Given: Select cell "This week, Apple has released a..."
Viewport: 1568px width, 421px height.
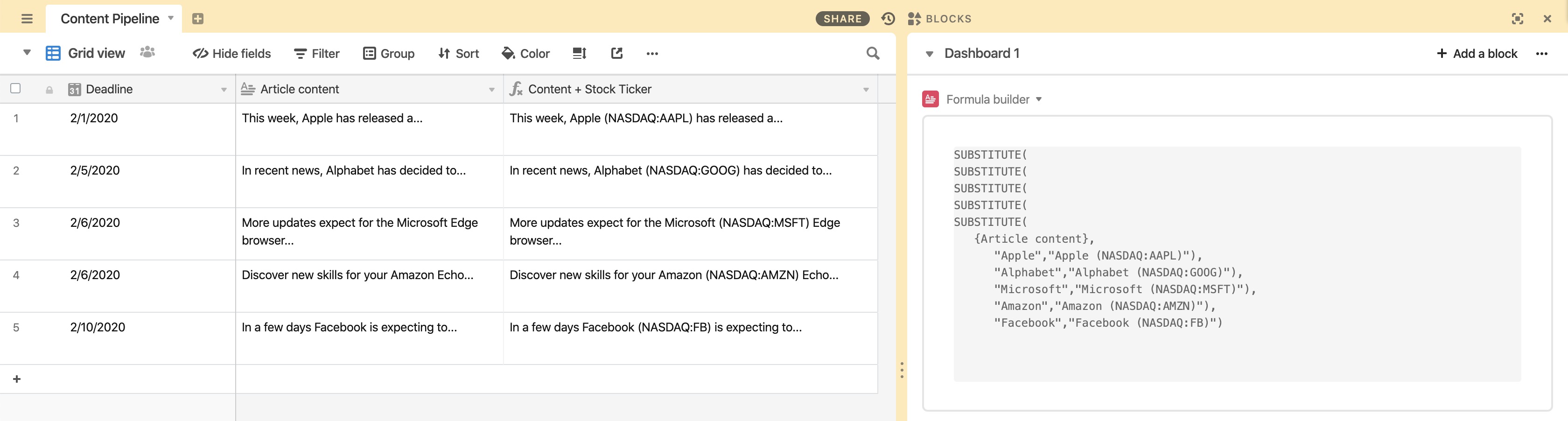Looking at the screenshot, I should [370, 129].
